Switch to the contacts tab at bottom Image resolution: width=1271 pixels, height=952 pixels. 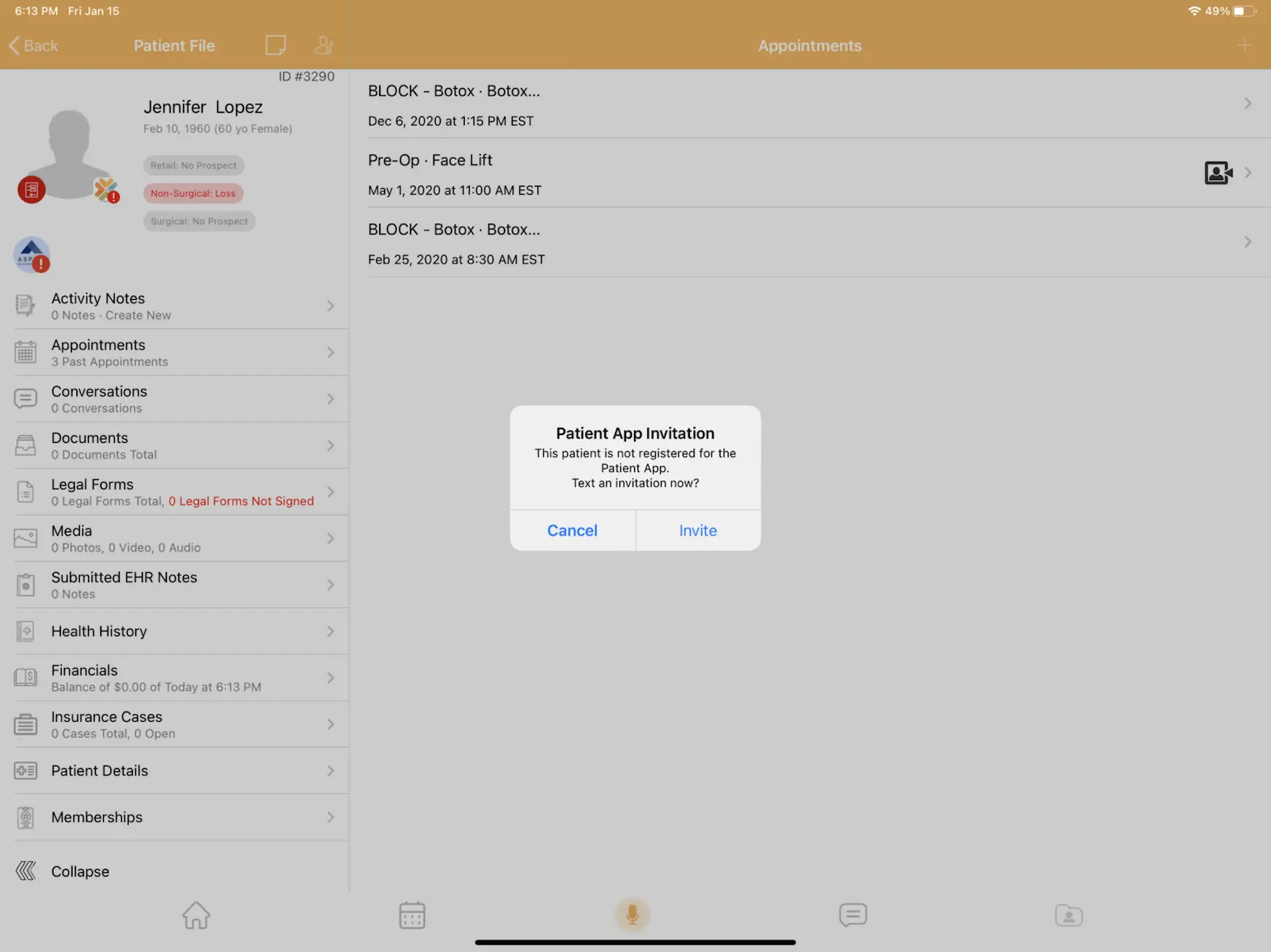pos(1068,915)
